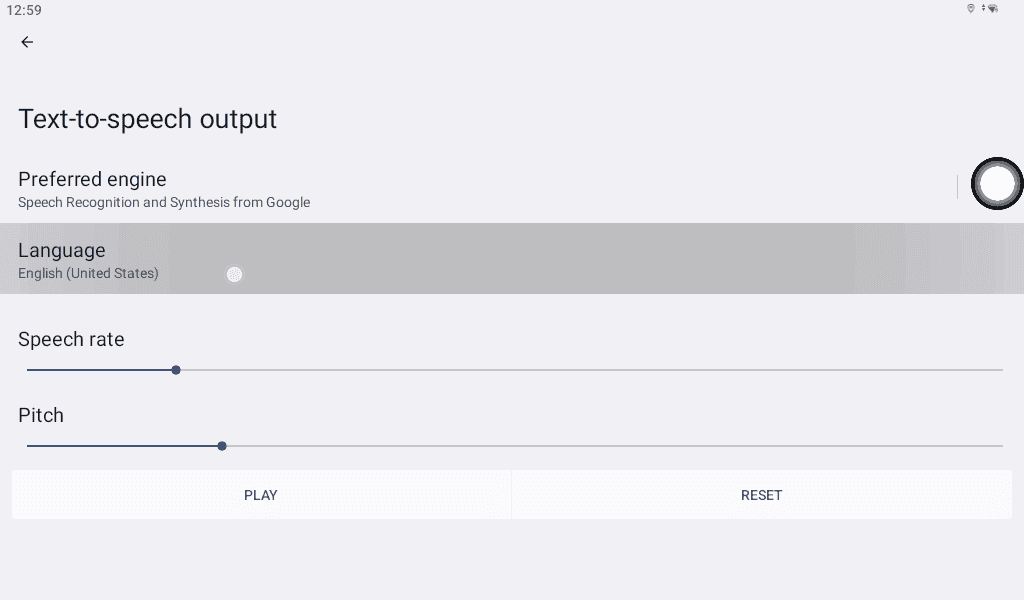
Task: Tap the Wi-Fi signal status icon
Action: click(992, 8)
